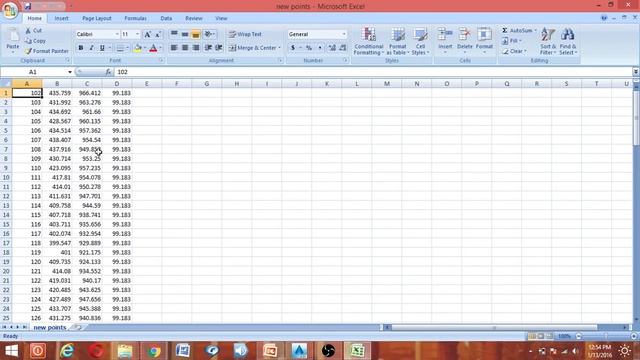640x360 pixels.
Task: Open Cell Styles gallery
Action: tap(420, 41)
